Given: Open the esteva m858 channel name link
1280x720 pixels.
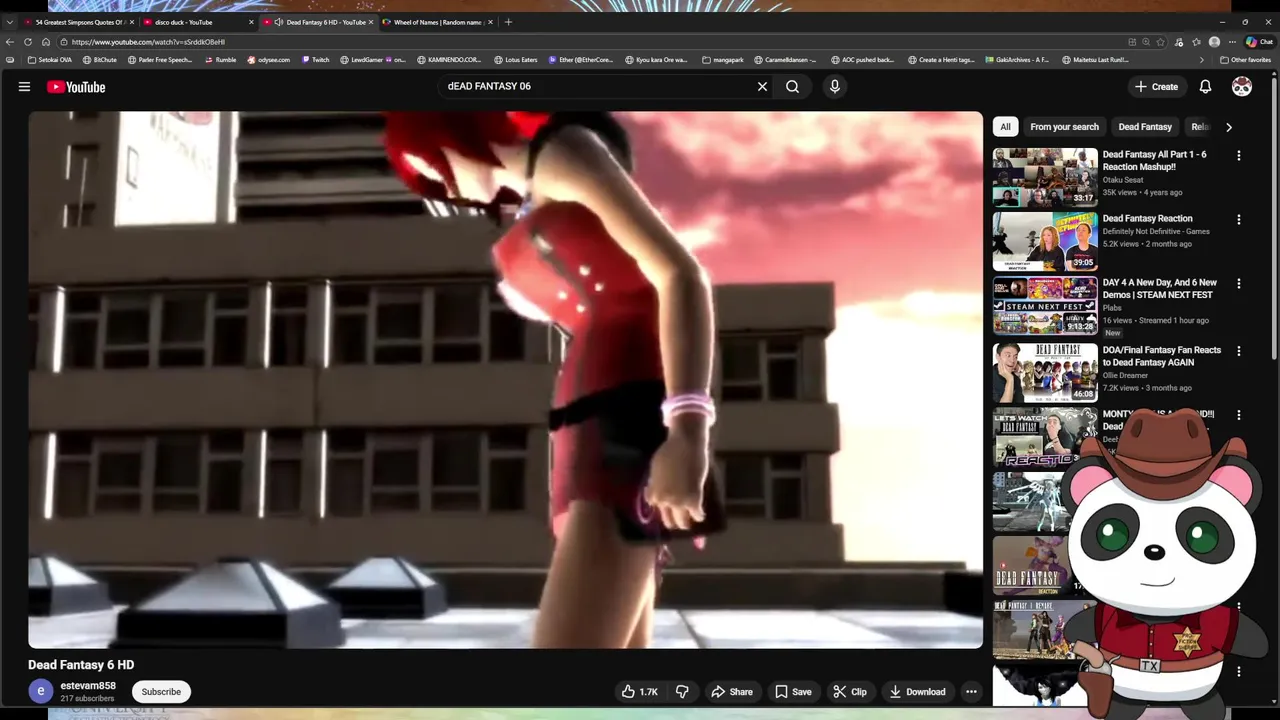Looking at the screenshot, I should click(88, 686).
